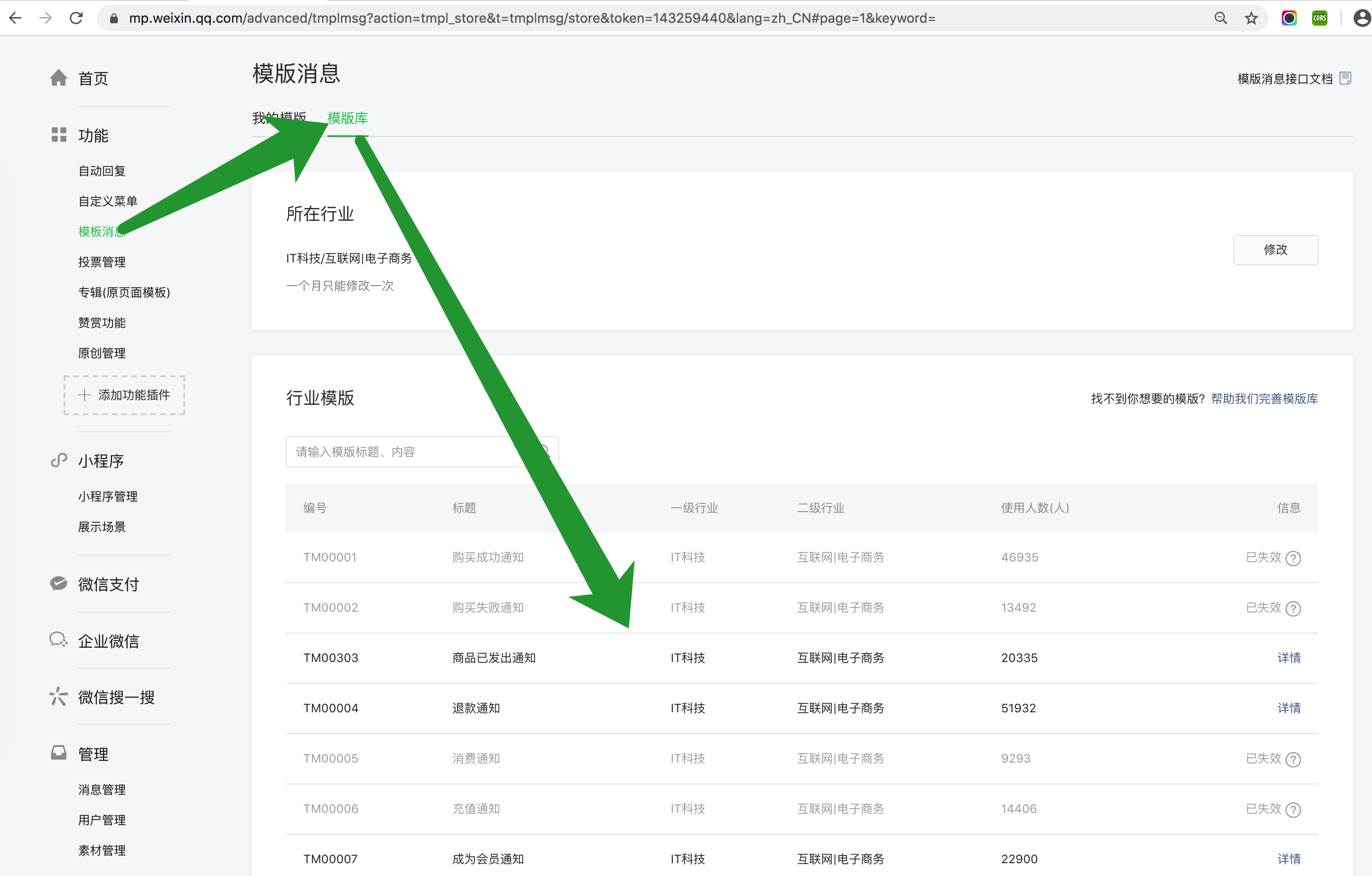
Task: Click the 功能 grid icon in sidebar
Action: [59, 135]
